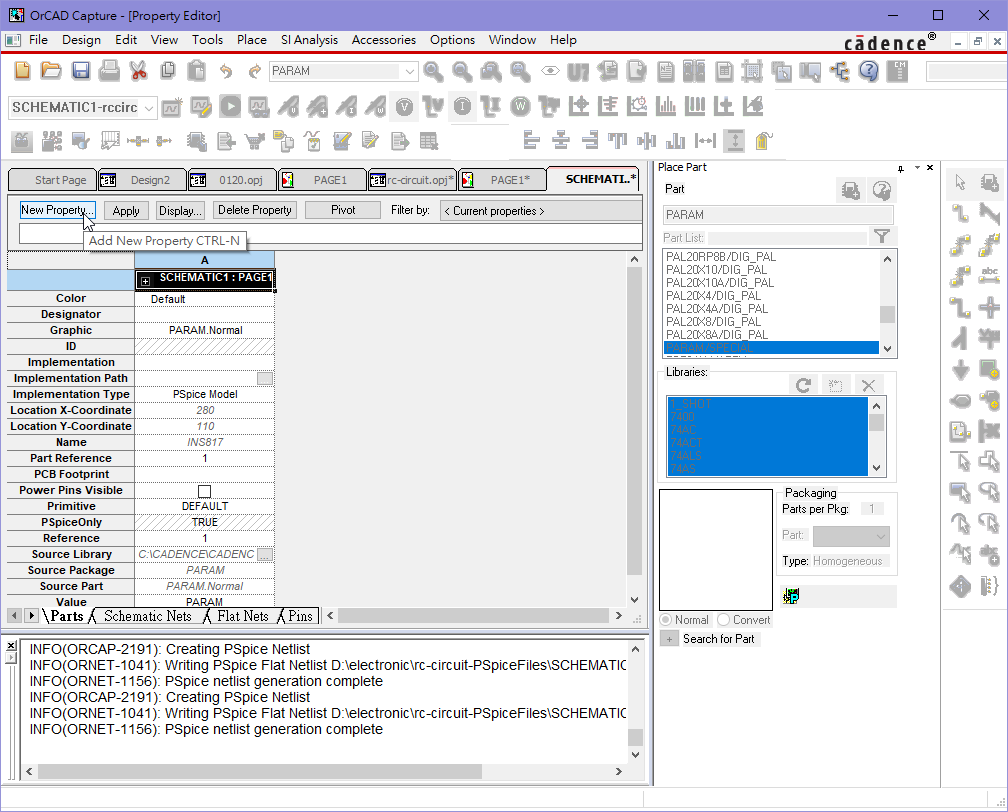Open the SCHEMATIC1-rccirc profile dropdown
The height and width of the screenshot is (812, 1008).
pos(148,108)
